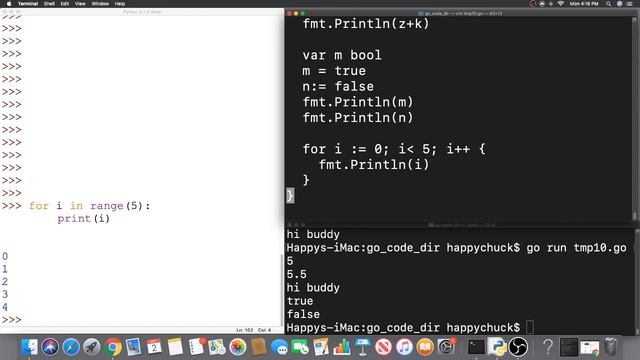
Task: Click output number '4' in IDLE
Action: (5, 307)
